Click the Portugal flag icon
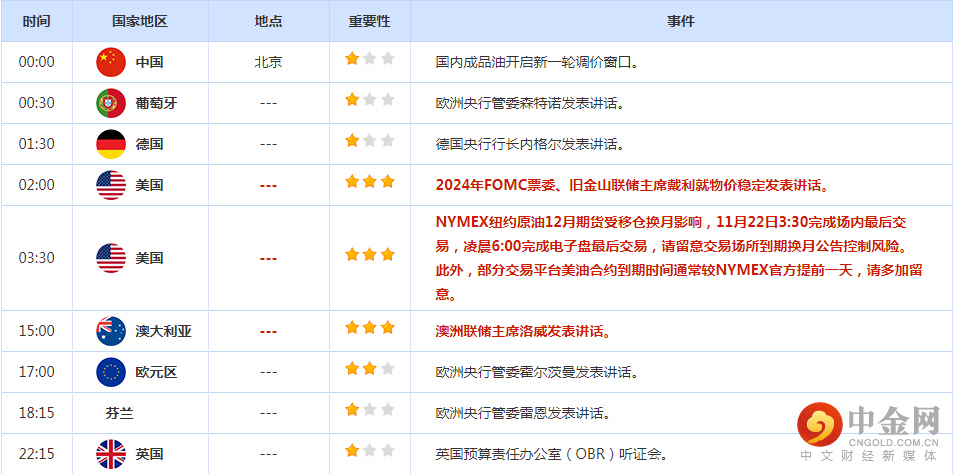The image size is (954, 474). pos(111,103)
